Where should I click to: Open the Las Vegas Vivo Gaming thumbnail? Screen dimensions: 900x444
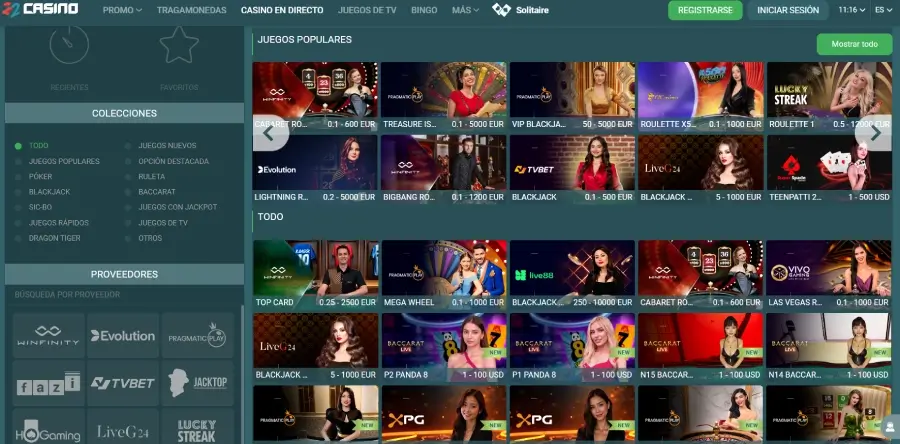pyautogui.click(x=829, y=268)
